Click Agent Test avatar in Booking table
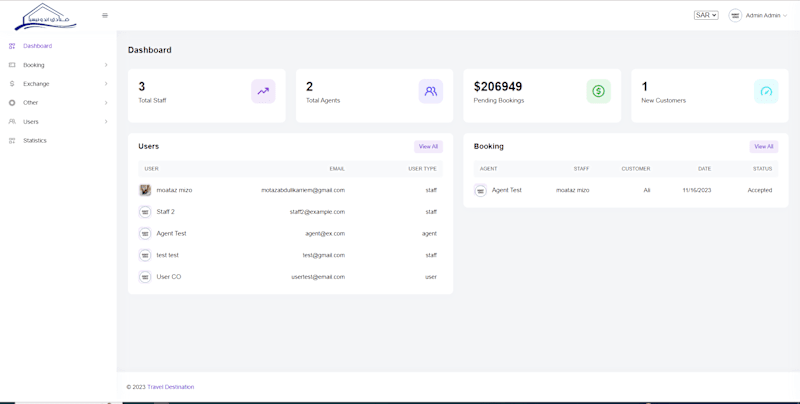This screenshot has width=800, height=404. [480, 190]
